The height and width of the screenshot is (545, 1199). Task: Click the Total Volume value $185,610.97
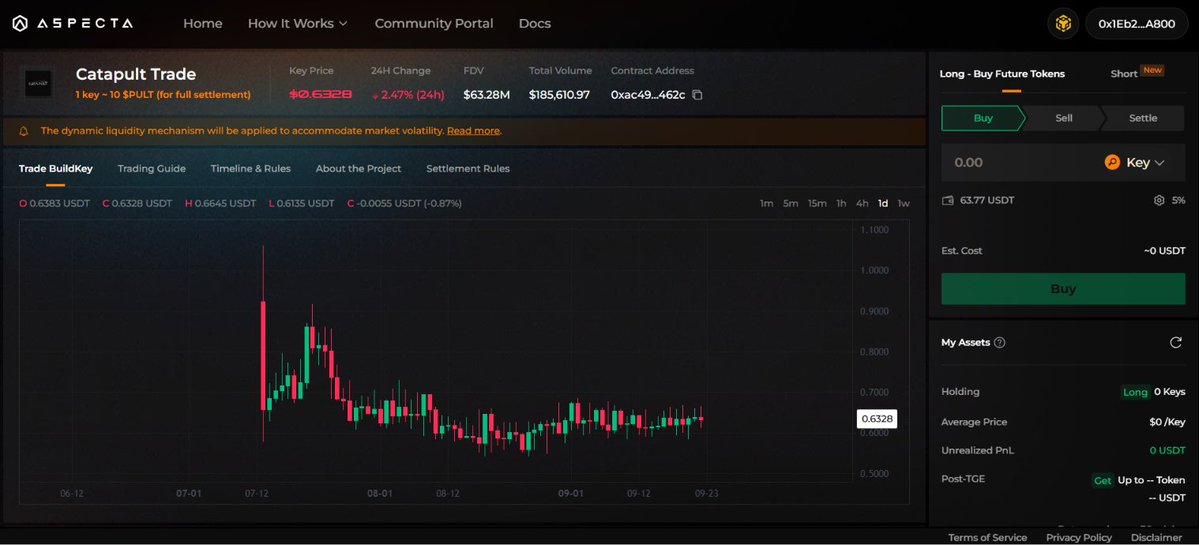[x=559, y=95]
